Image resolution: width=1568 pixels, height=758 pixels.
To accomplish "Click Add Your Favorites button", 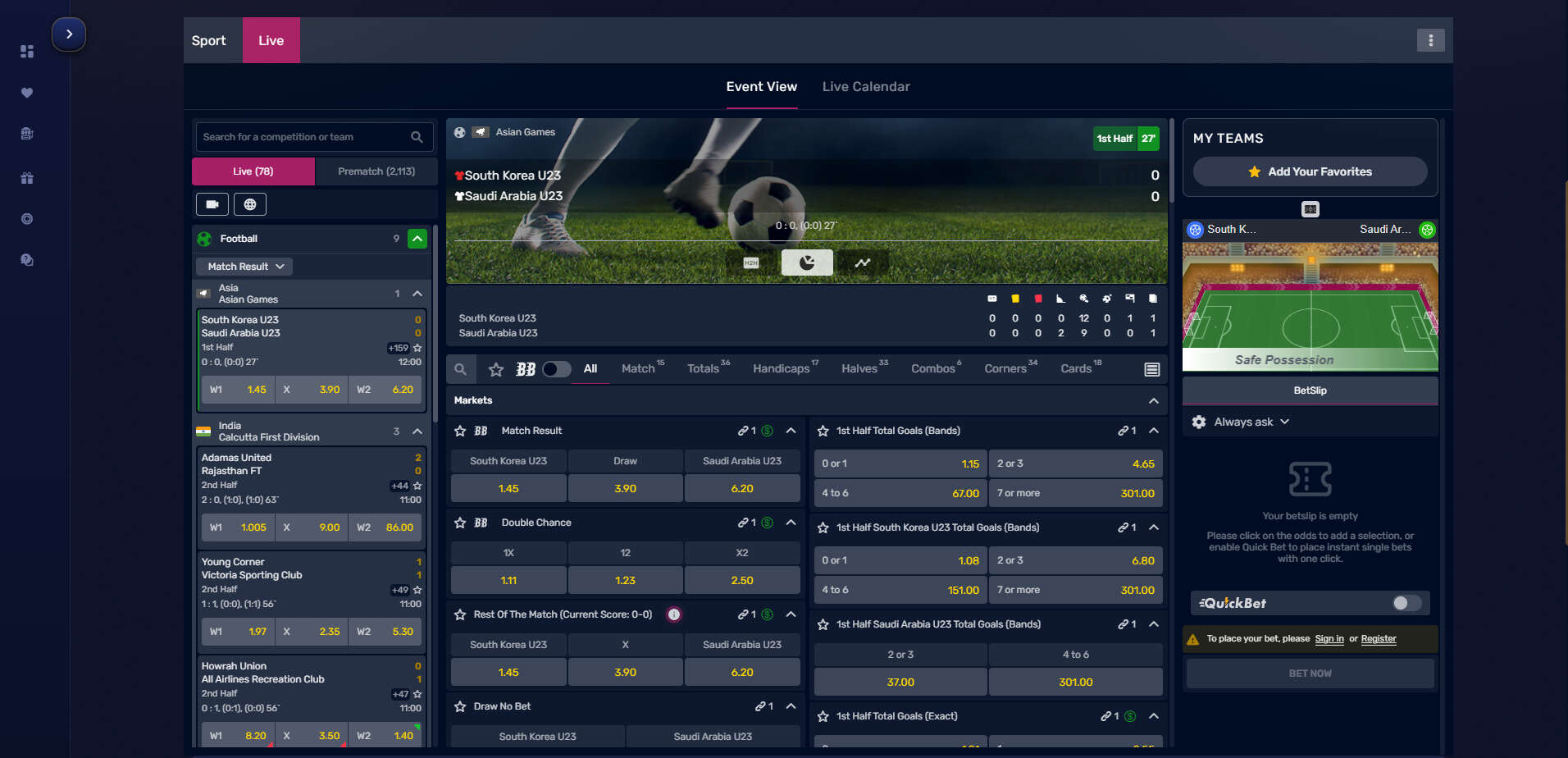I will (1310, 171).
